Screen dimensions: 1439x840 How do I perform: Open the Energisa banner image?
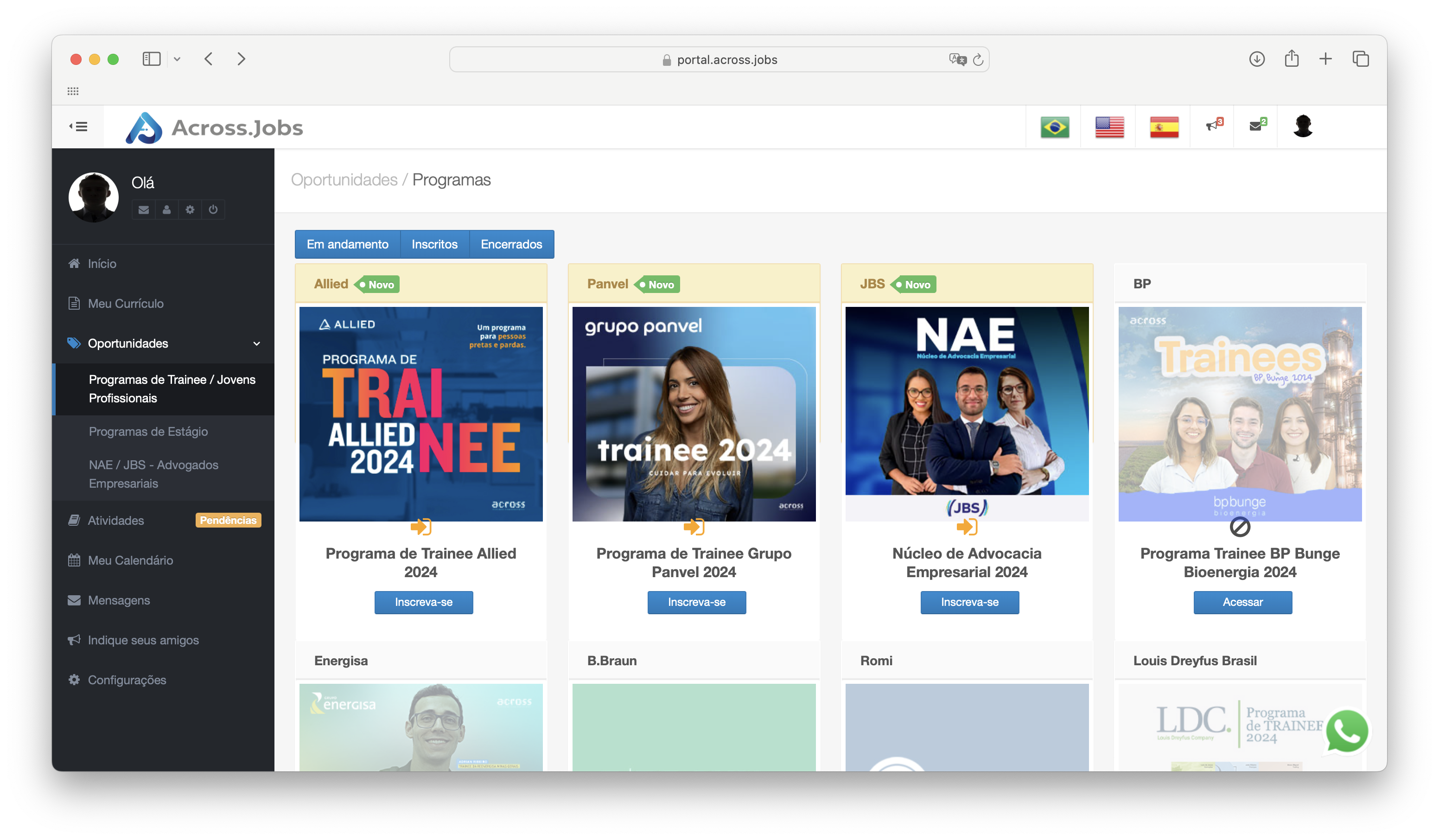pyautogui.click(x=421, y=727)
